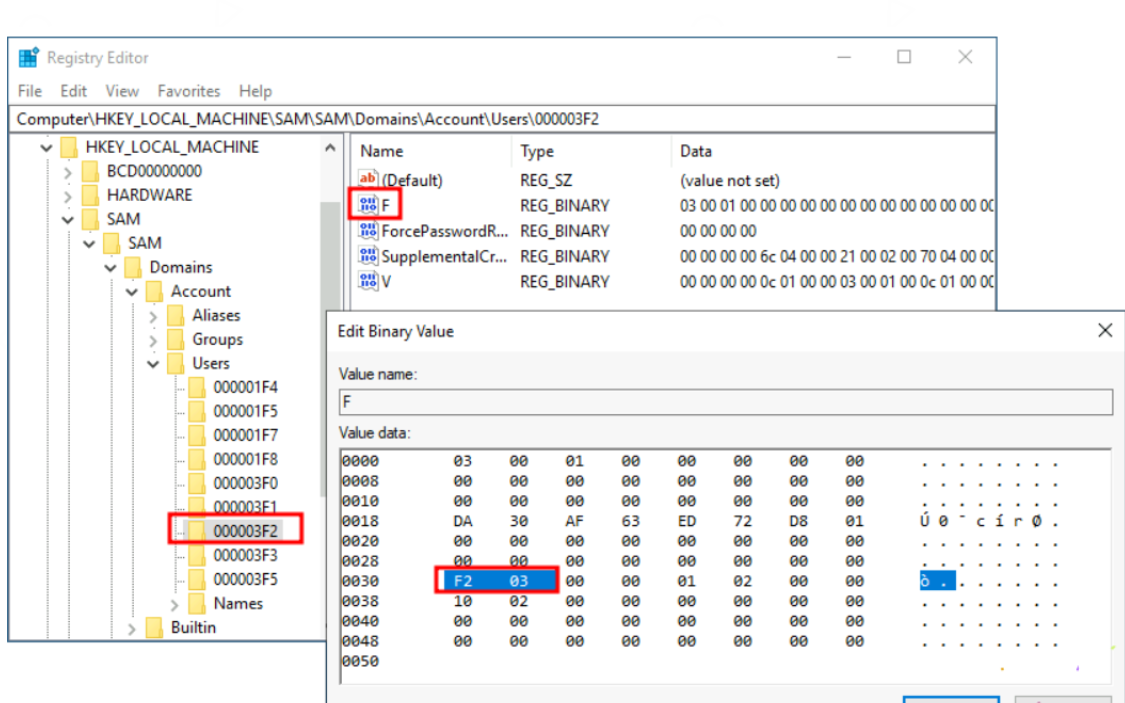Expand the Builtin key
This screenshot has height=703, width=1125.
point(131,628)
